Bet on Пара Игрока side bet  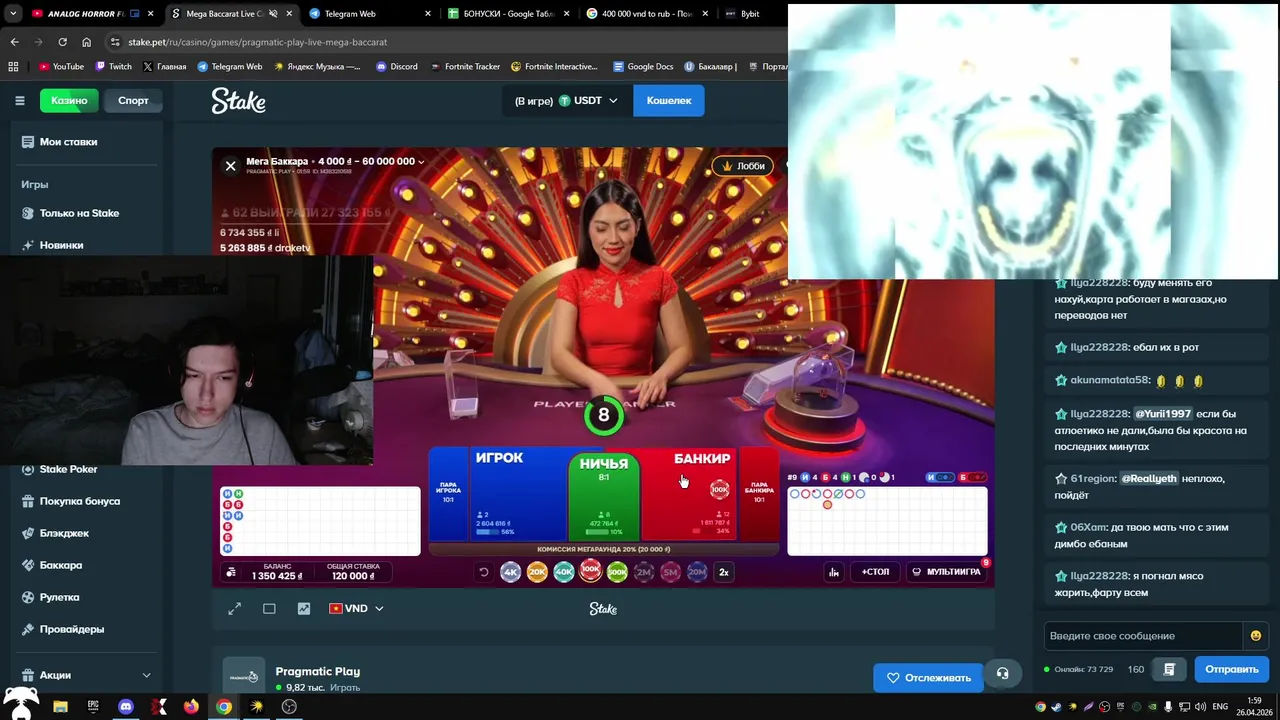448,494
